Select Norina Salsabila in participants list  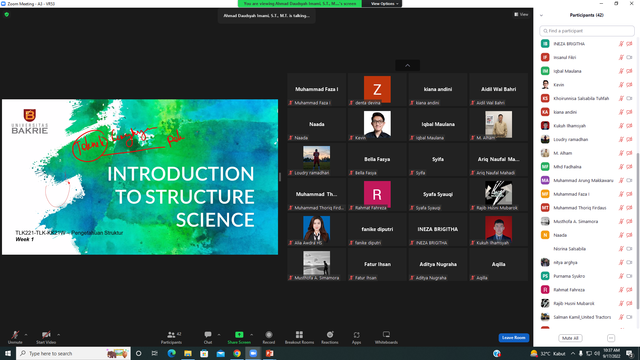tap(587, 249)
